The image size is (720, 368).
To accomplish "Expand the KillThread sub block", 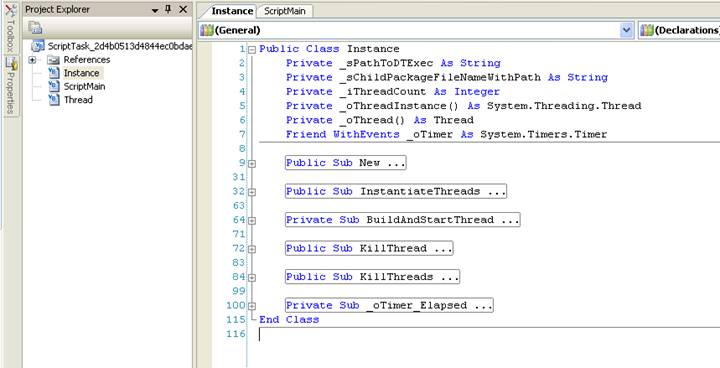I will tap(252, 249).
